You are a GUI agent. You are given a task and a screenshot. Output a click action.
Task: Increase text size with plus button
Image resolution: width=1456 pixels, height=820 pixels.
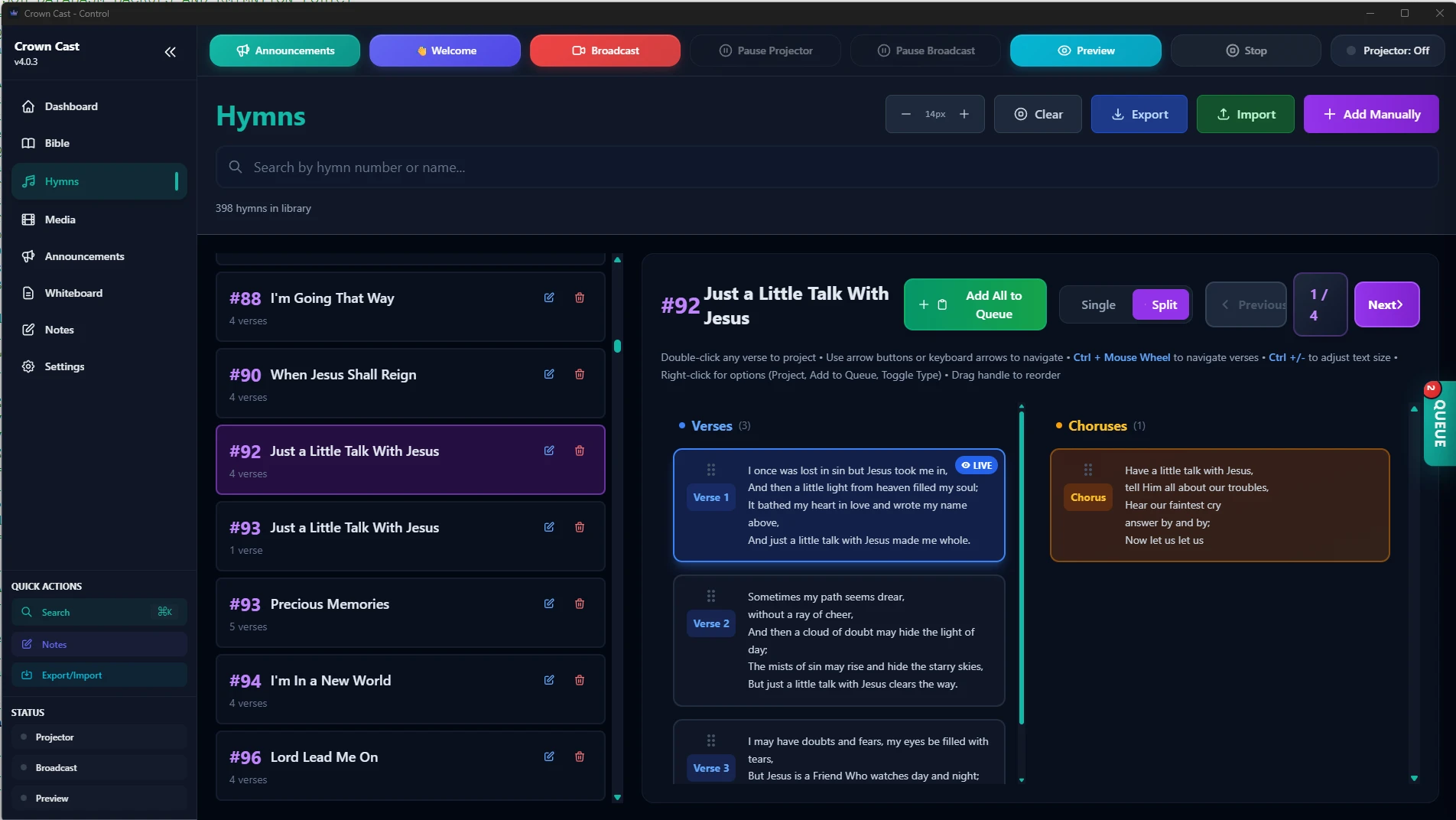(x=964, y=114)
